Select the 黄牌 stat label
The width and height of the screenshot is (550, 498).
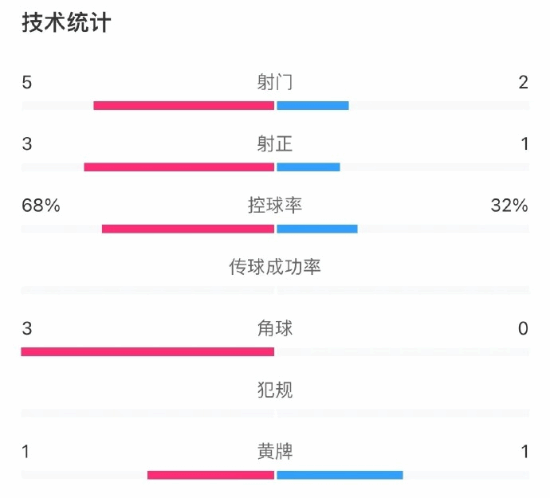pos(275,452)
